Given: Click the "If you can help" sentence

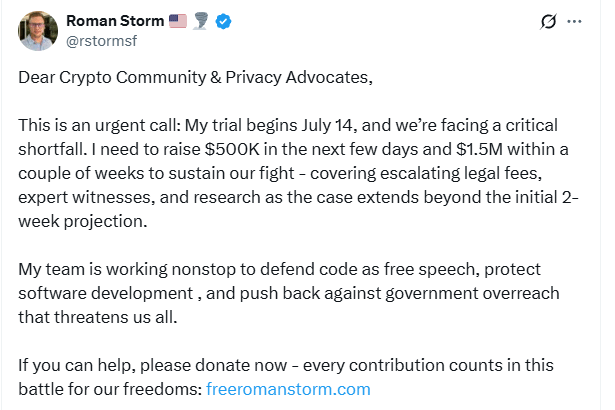Looking at the screenshot, I should pyautogui.click(x=80, y=366).
